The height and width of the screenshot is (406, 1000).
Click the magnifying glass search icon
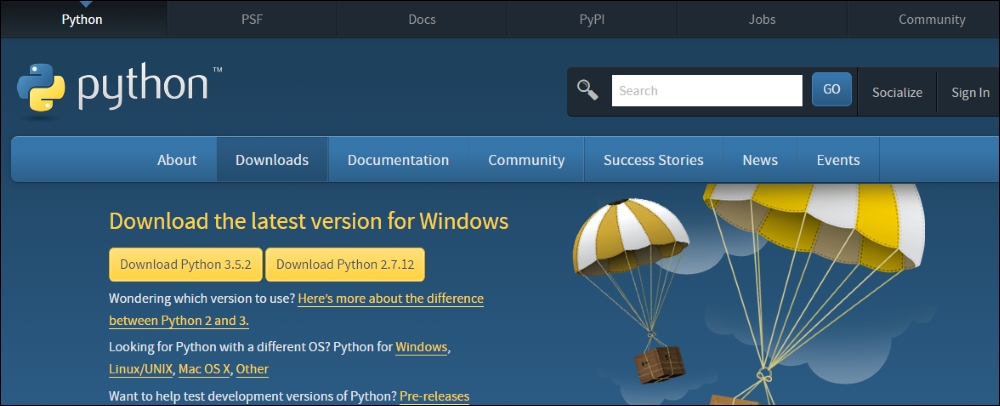(587, 91)
